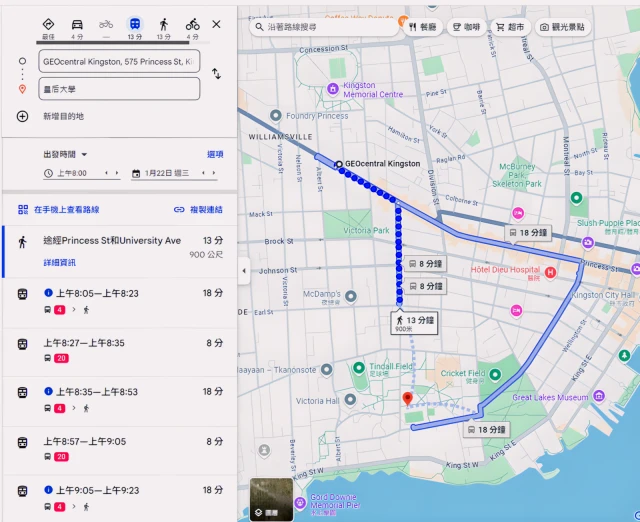The image size is (640, 522).
Task: Select the best travel mode icon
Action: [x=48, y=29]
